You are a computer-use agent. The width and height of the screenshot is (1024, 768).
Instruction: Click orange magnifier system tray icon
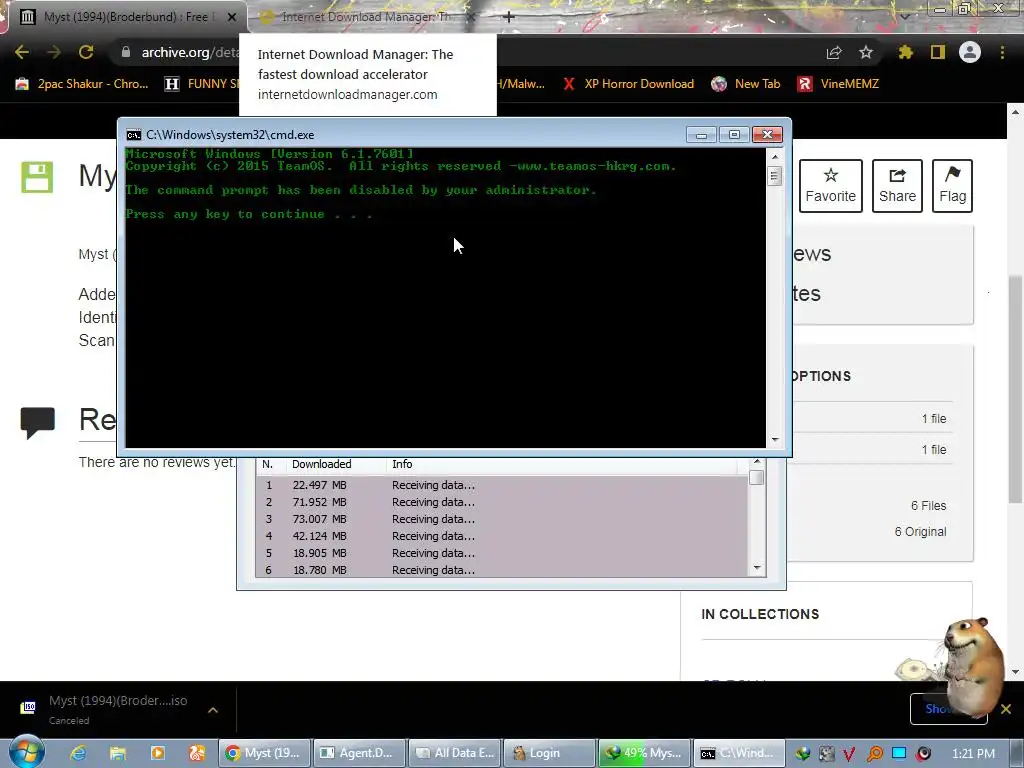(874, 754)
